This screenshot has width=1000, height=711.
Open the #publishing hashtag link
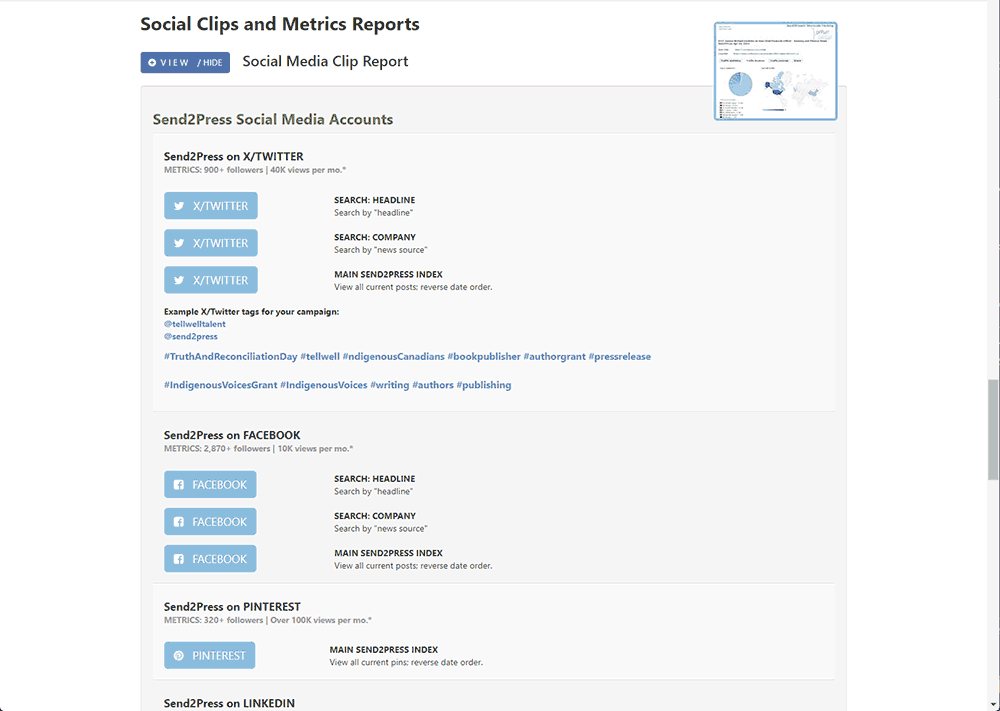484,385
